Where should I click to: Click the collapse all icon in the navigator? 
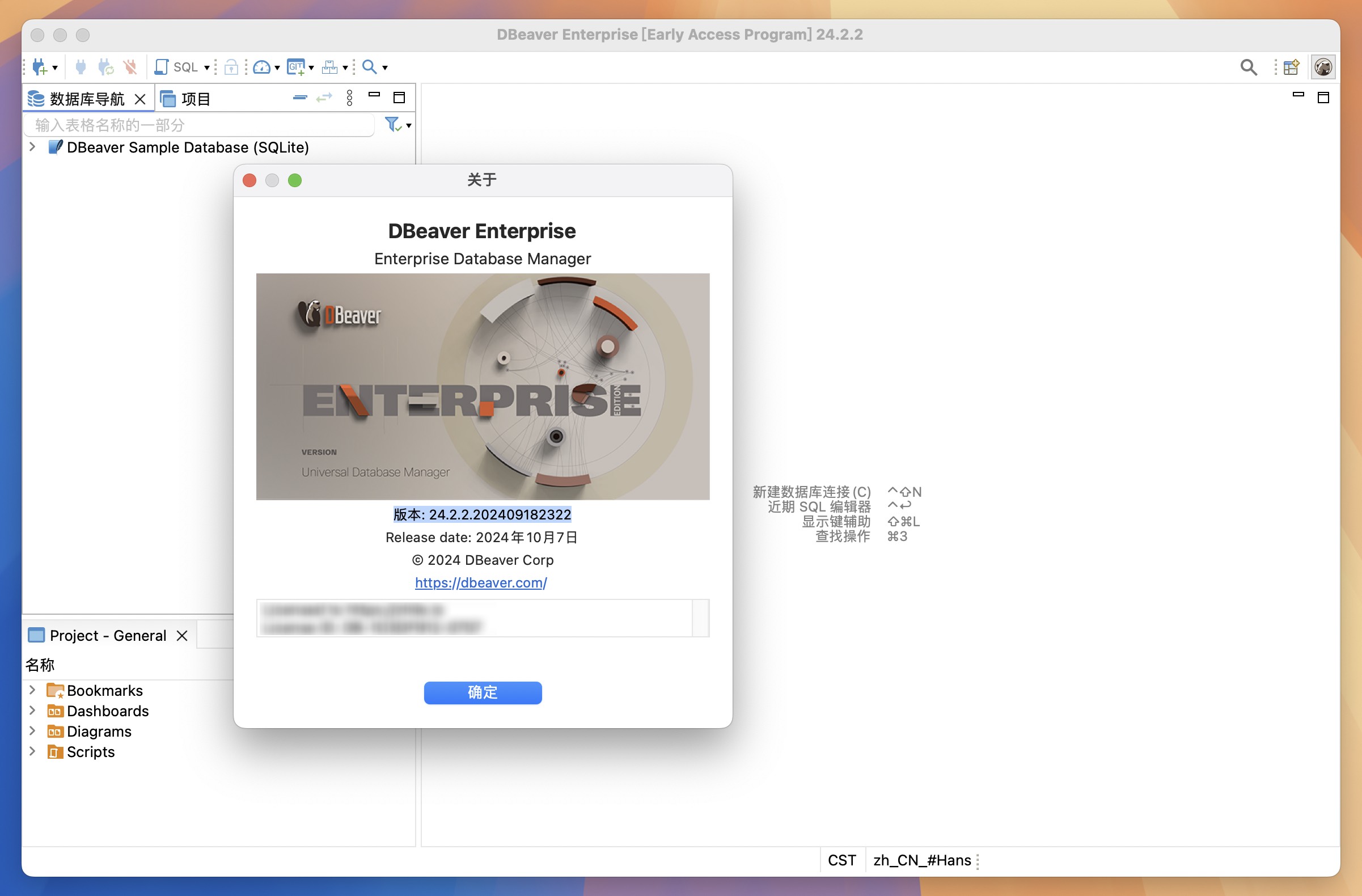300,98
